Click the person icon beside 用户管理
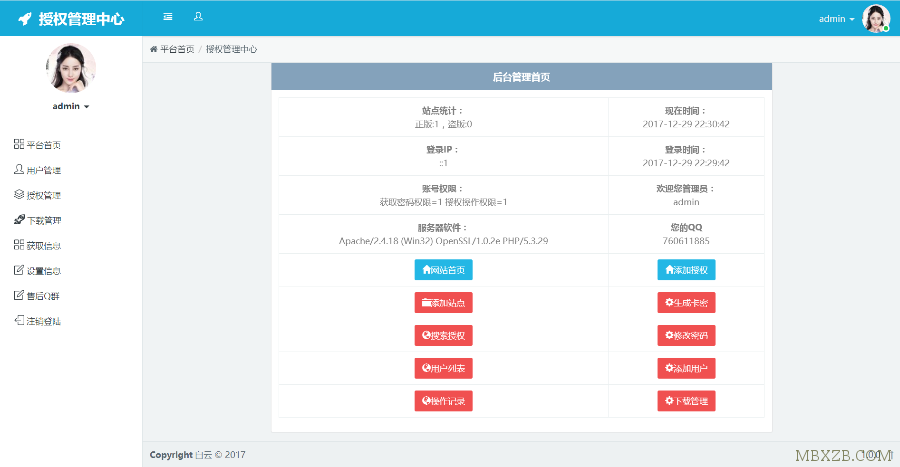900x467 pixels. (x=19, y=169)
